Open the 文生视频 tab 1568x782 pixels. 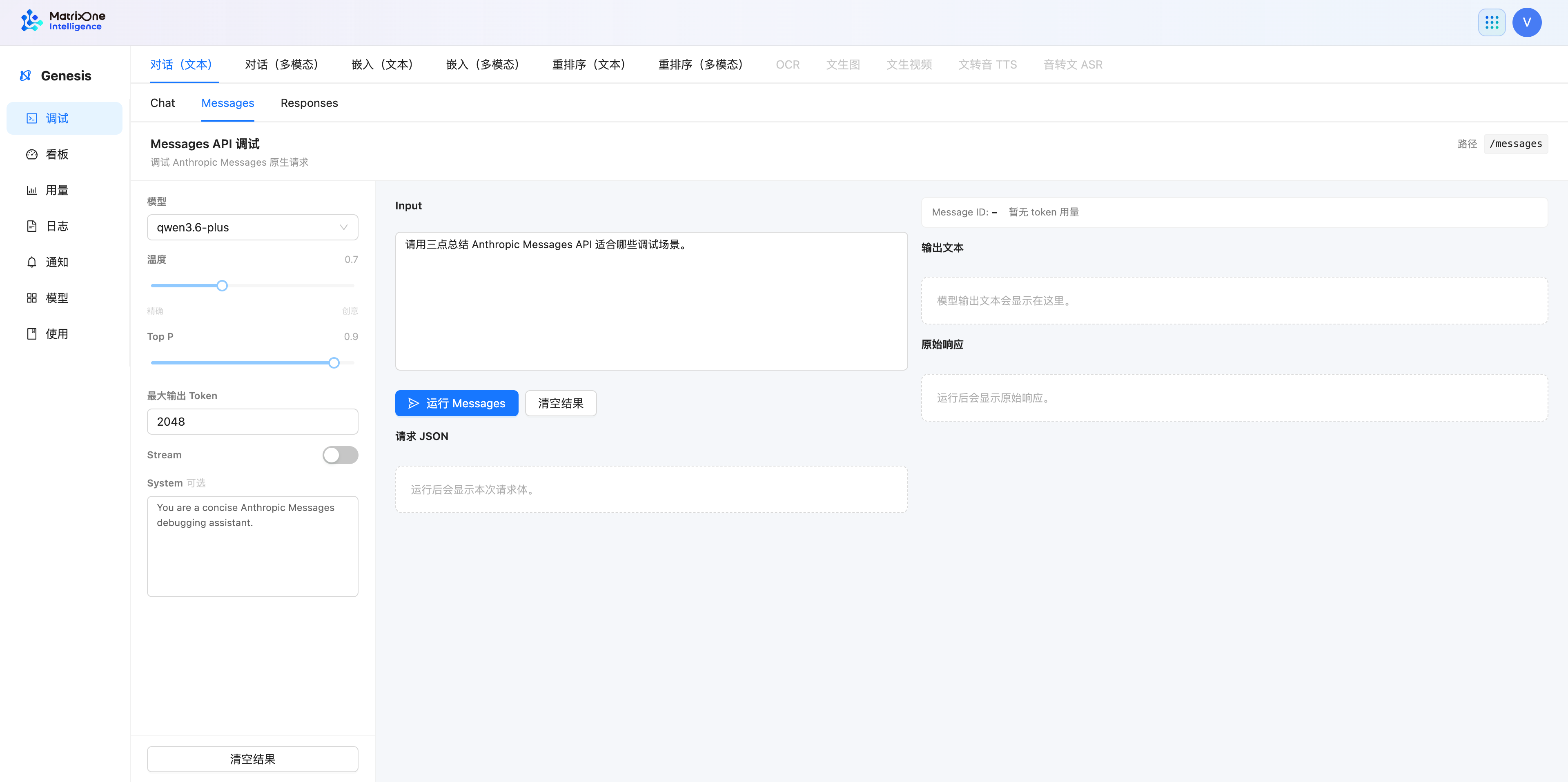909,64
